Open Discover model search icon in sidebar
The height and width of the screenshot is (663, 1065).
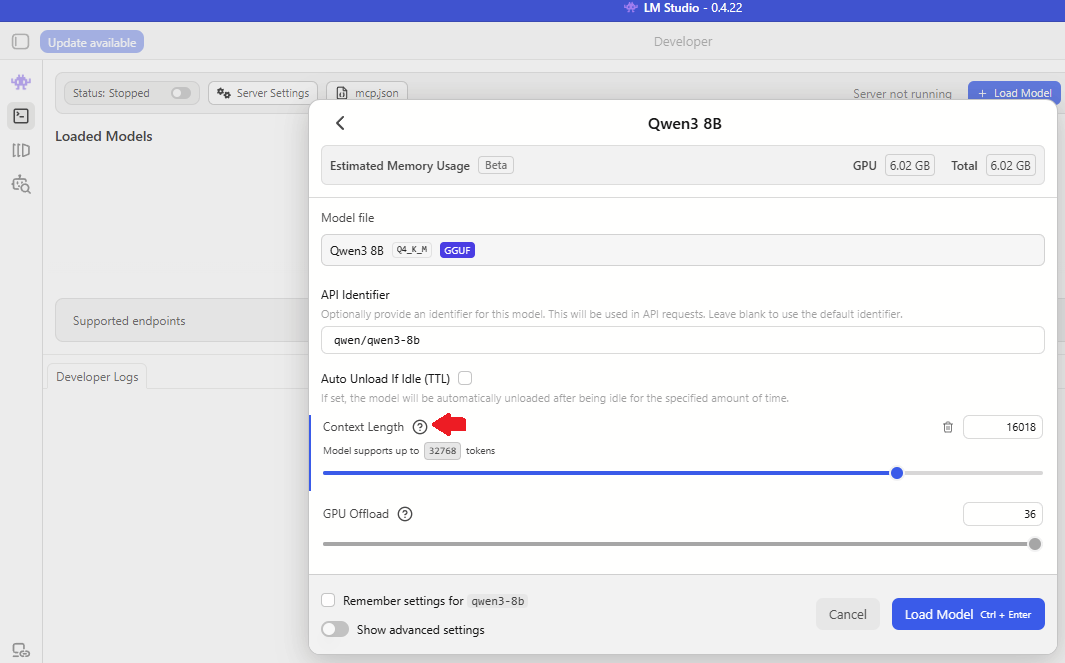coord(21,184)
